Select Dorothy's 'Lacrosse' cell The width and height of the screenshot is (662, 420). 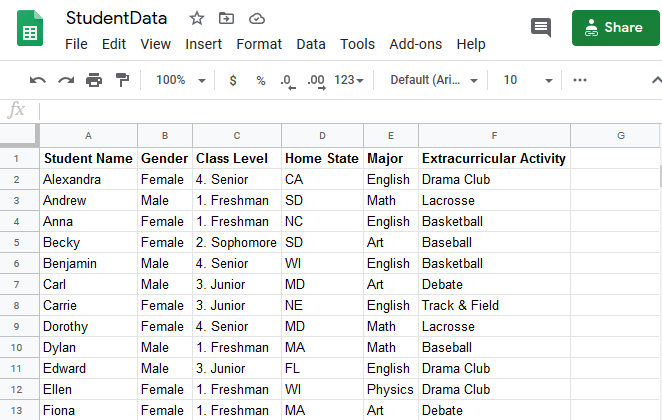point(494,326)
